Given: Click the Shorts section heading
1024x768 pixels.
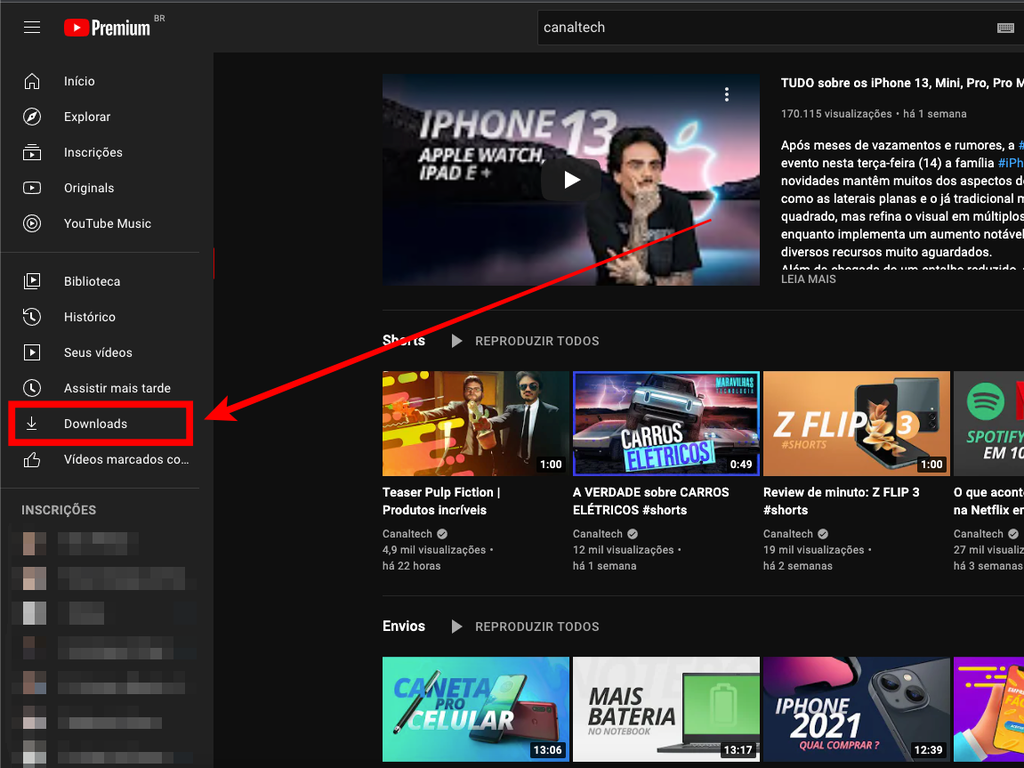Looking at the screenshot, I should [x=404, y=340].
